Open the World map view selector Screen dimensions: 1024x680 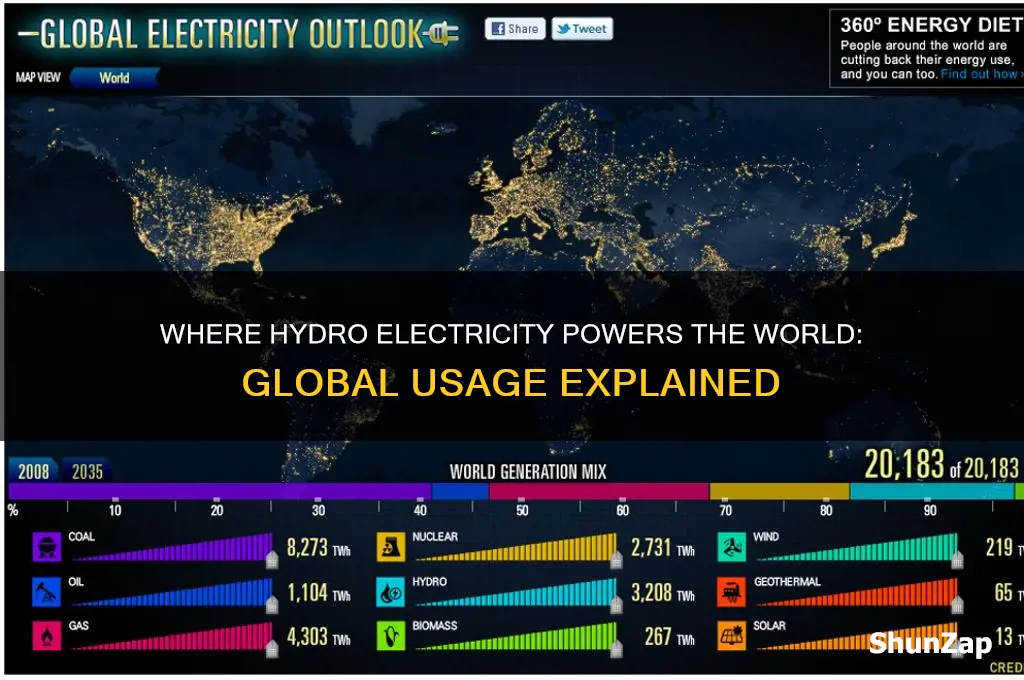pyautogui.click(x=114, y=78)
